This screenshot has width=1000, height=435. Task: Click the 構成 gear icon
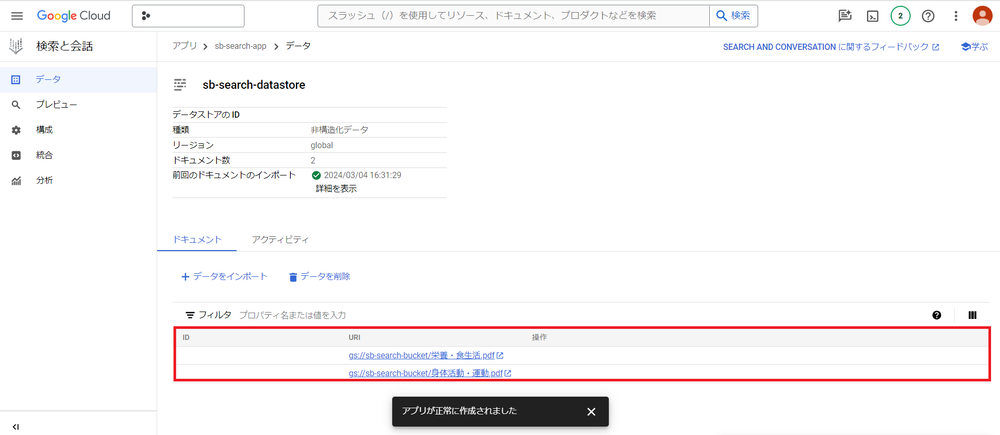click(17, 130)
